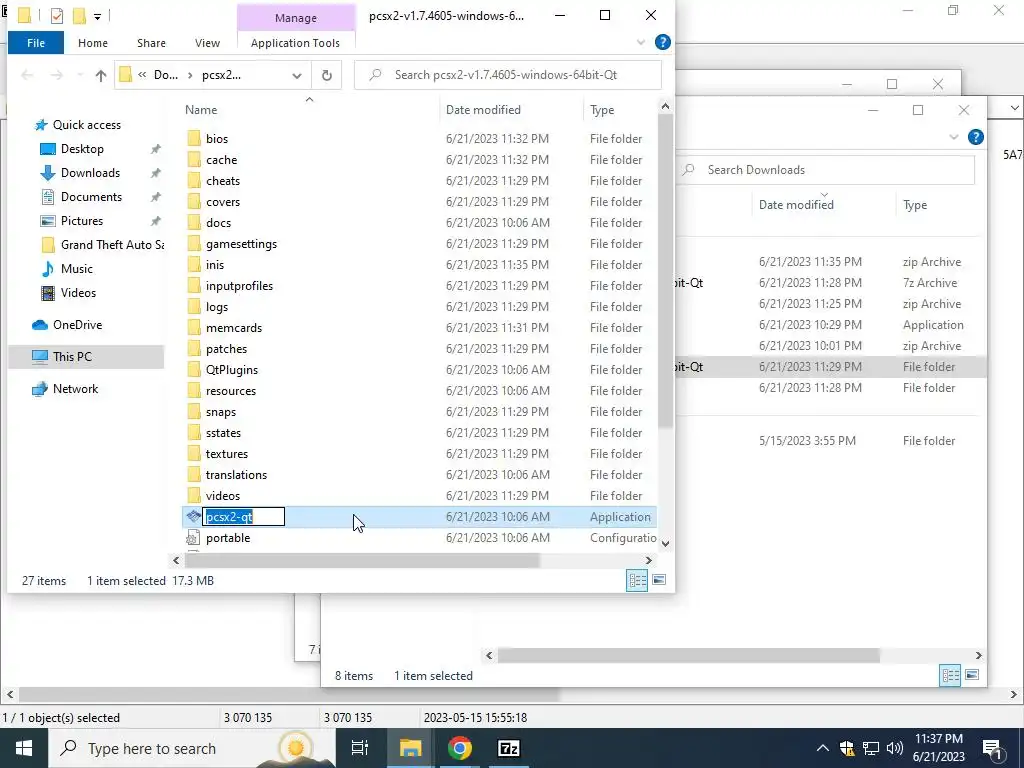
Task: Select This PC in navigation pane
Action: [x=72, y=357]
